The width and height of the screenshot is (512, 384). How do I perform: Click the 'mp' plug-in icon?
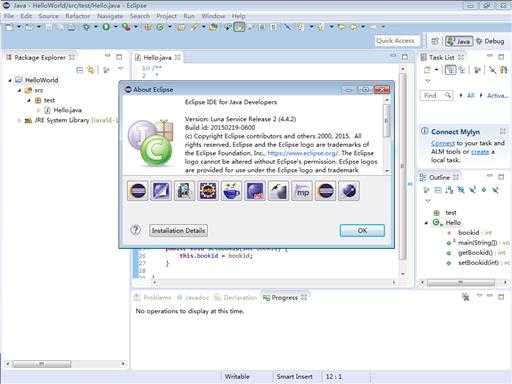302,191
